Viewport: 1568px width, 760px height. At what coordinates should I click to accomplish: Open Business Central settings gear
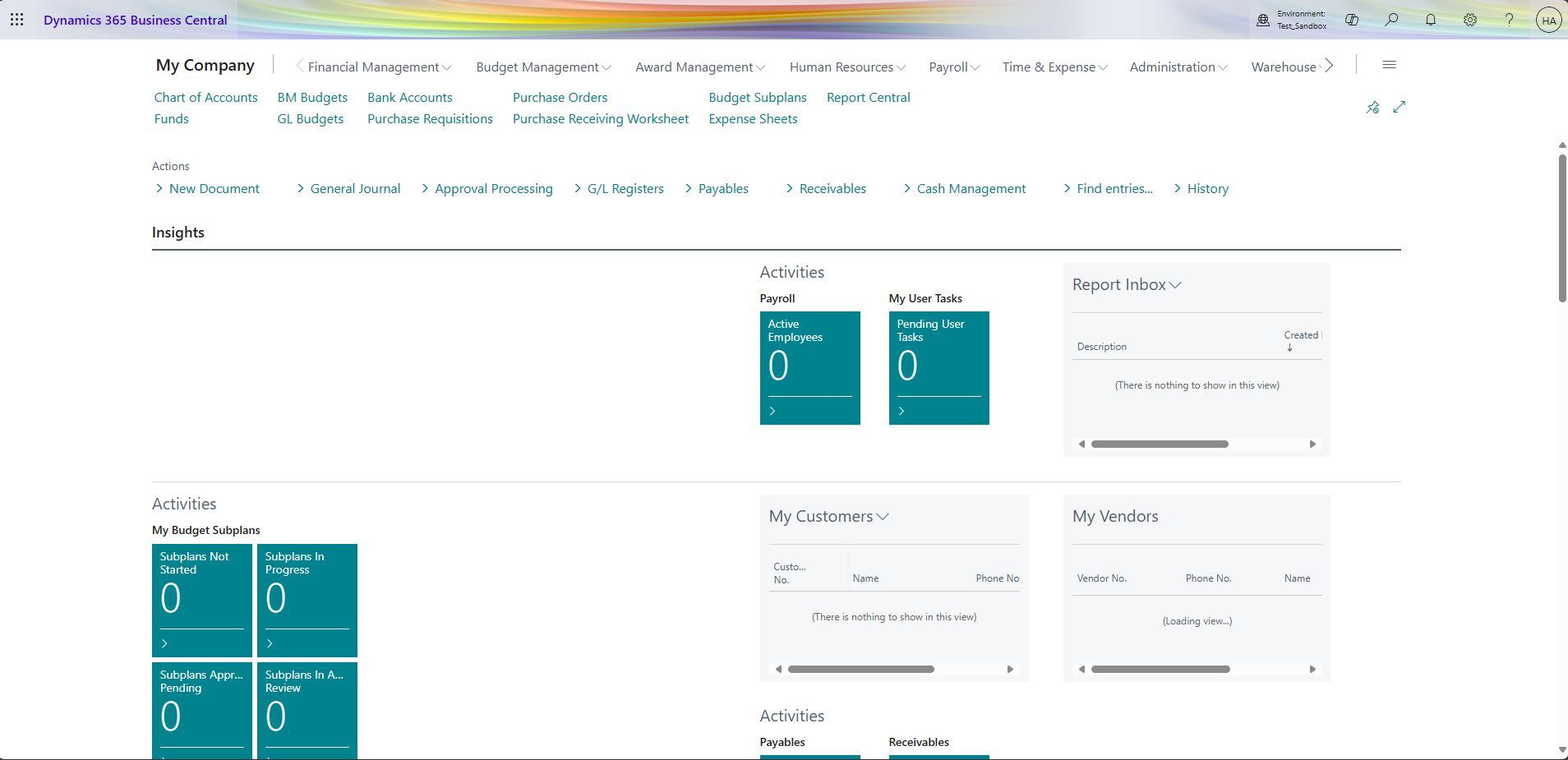coord(1470,20)
